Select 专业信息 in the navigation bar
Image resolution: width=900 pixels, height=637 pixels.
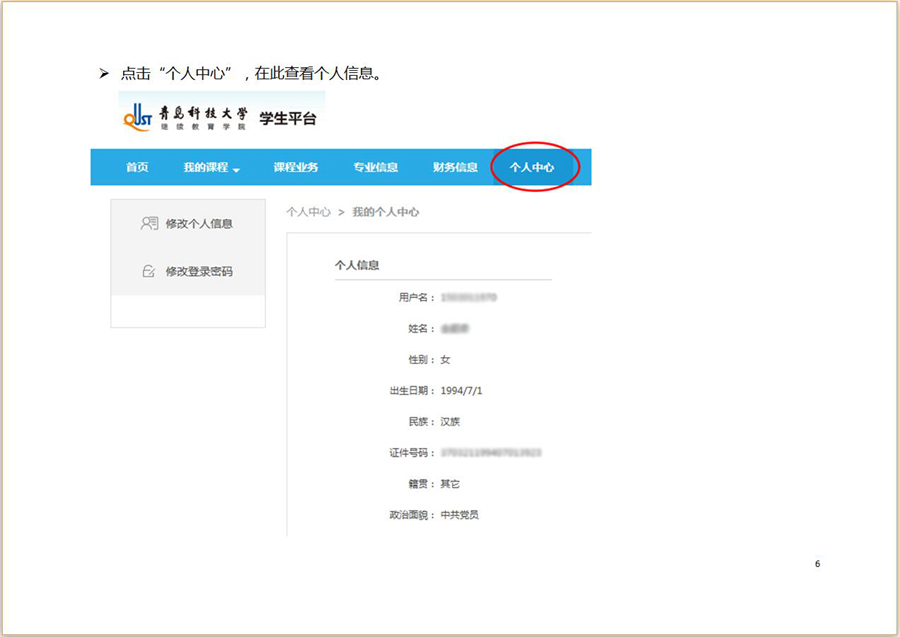(x=375, y=167)
